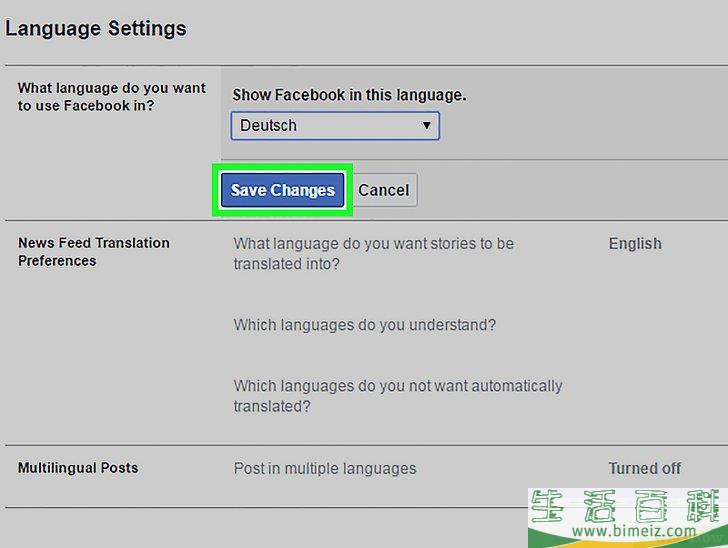The image size is (728, 548).
Task: Click the 'Turned off' multilingual status
Action: coord(644,468)
